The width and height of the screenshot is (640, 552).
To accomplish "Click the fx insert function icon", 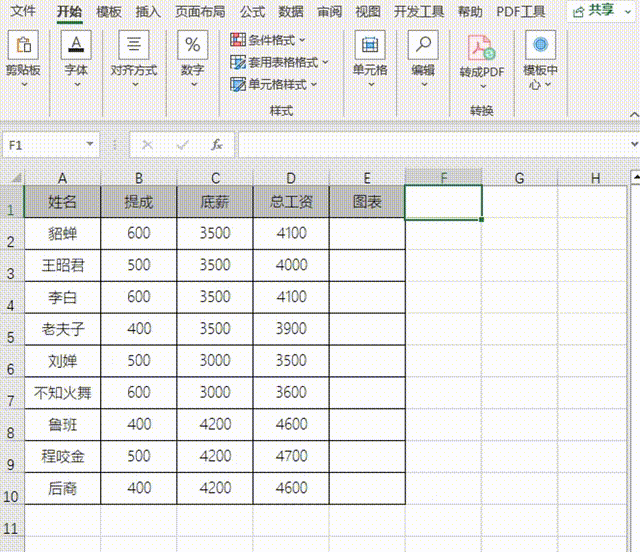I will point(217,145).
